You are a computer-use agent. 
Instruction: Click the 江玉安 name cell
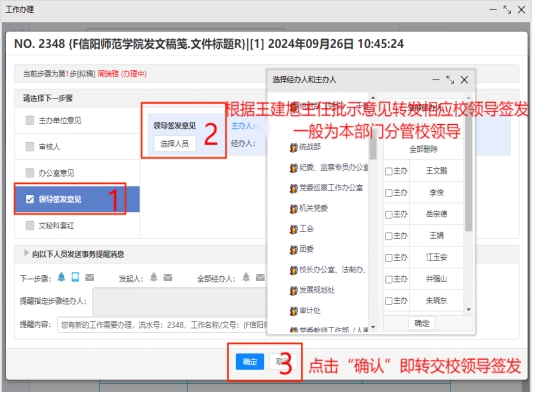(436, 257)
